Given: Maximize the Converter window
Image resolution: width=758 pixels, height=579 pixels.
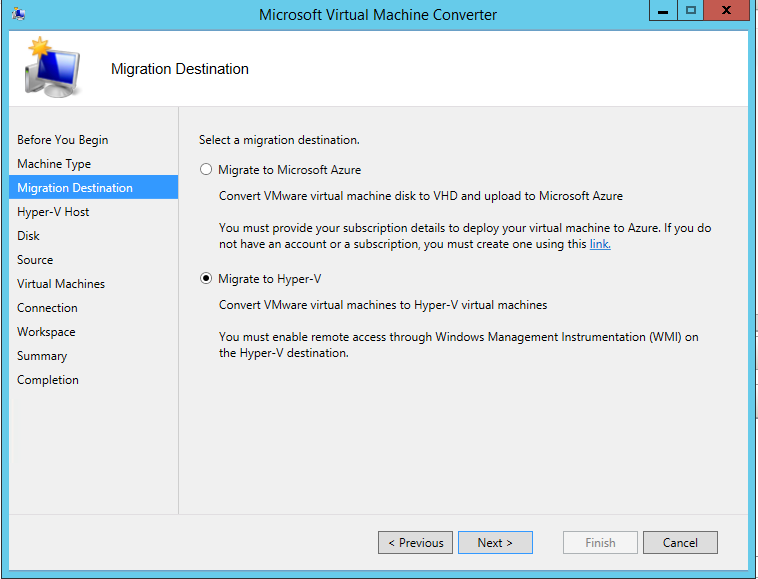Looking at the screenshot, I should [x=691, y=10].
